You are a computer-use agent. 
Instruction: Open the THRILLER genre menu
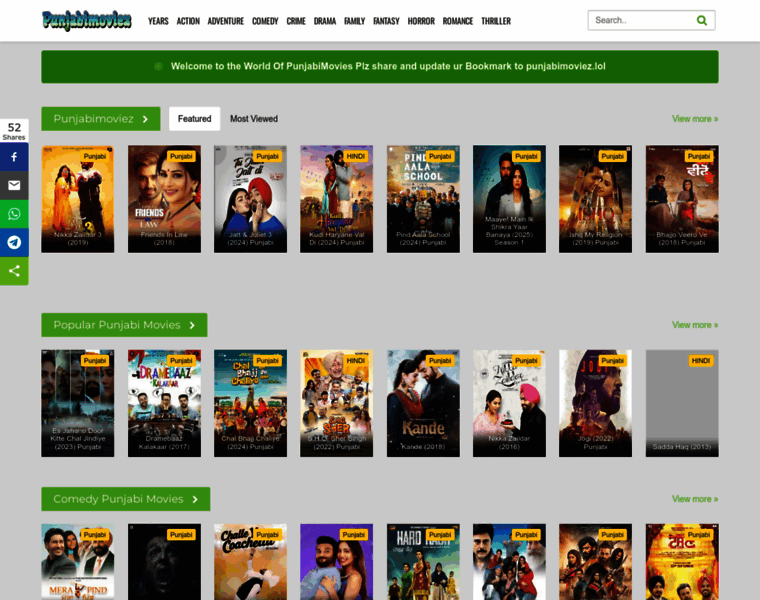coord(496,21)
